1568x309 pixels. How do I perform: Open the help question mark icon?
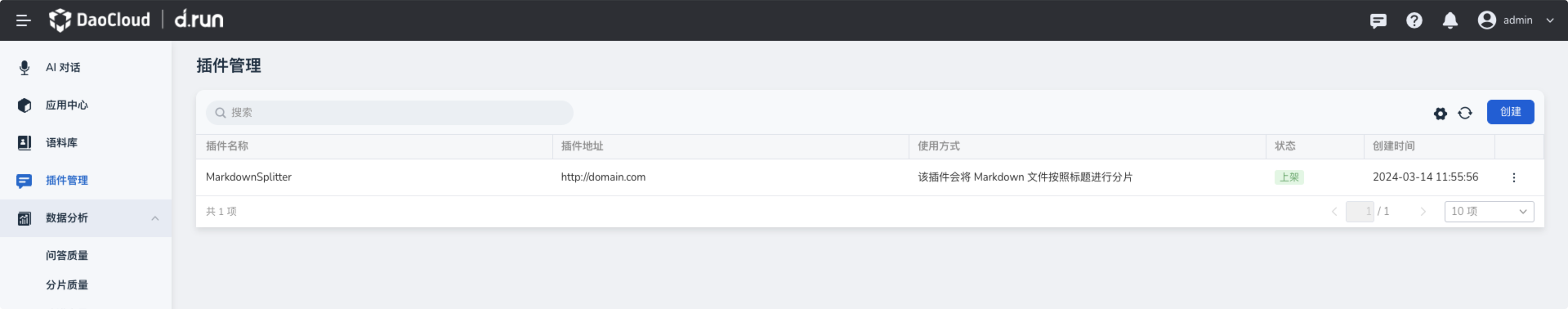[x=1414, y=20]
